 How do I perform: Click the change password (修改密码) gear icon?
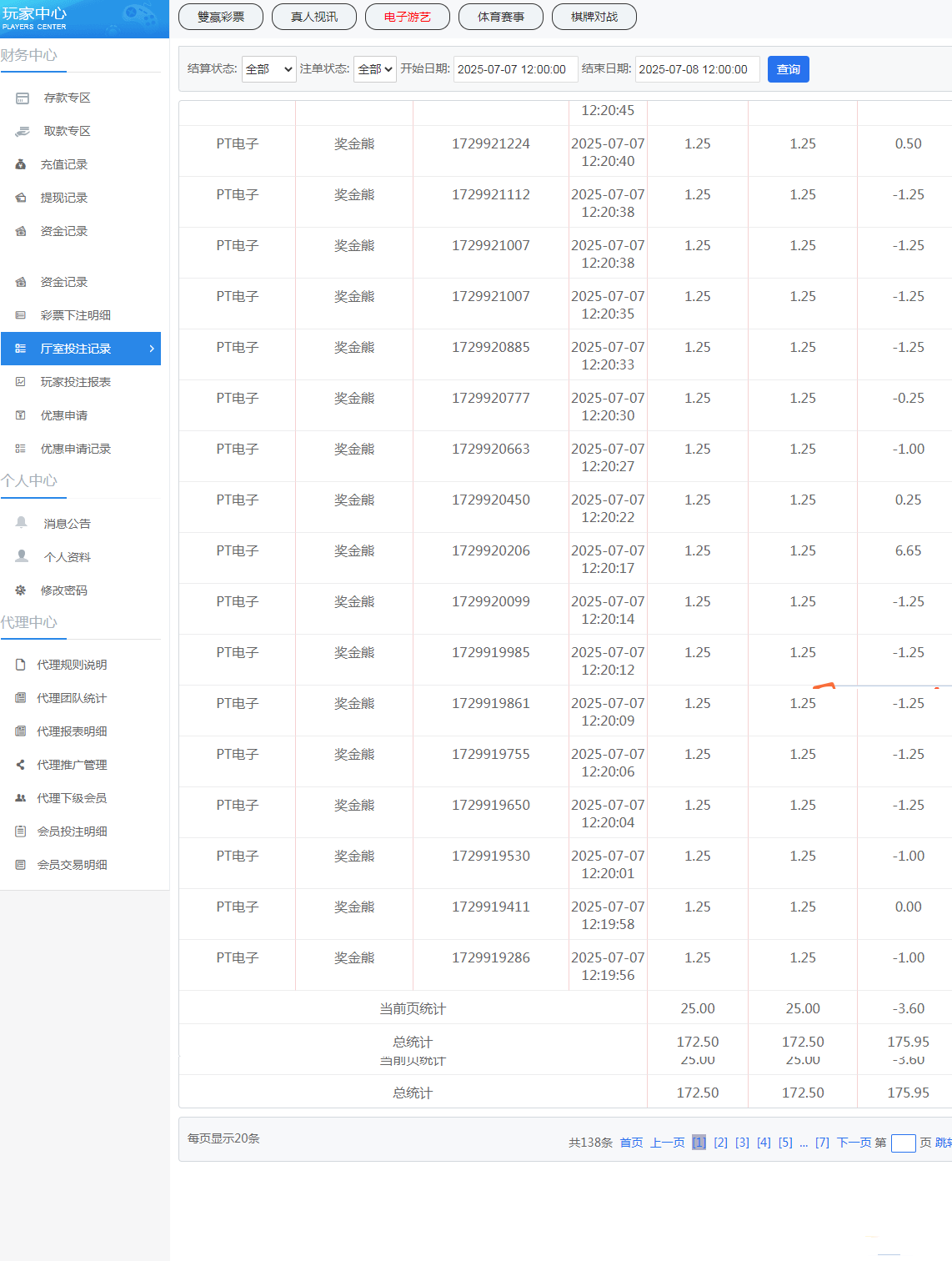click(x=21, y=590)
